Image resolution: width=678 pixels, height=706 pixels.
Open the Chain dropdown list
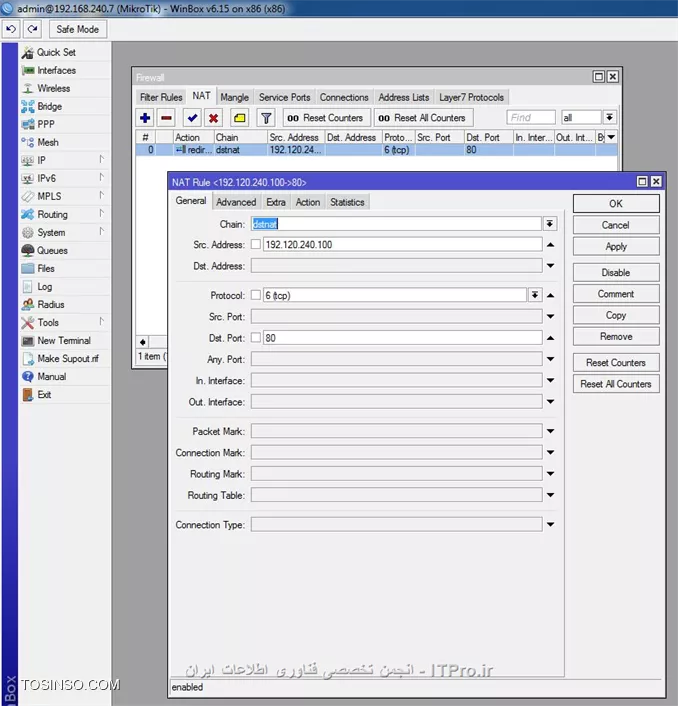click(x=550, y=224)
